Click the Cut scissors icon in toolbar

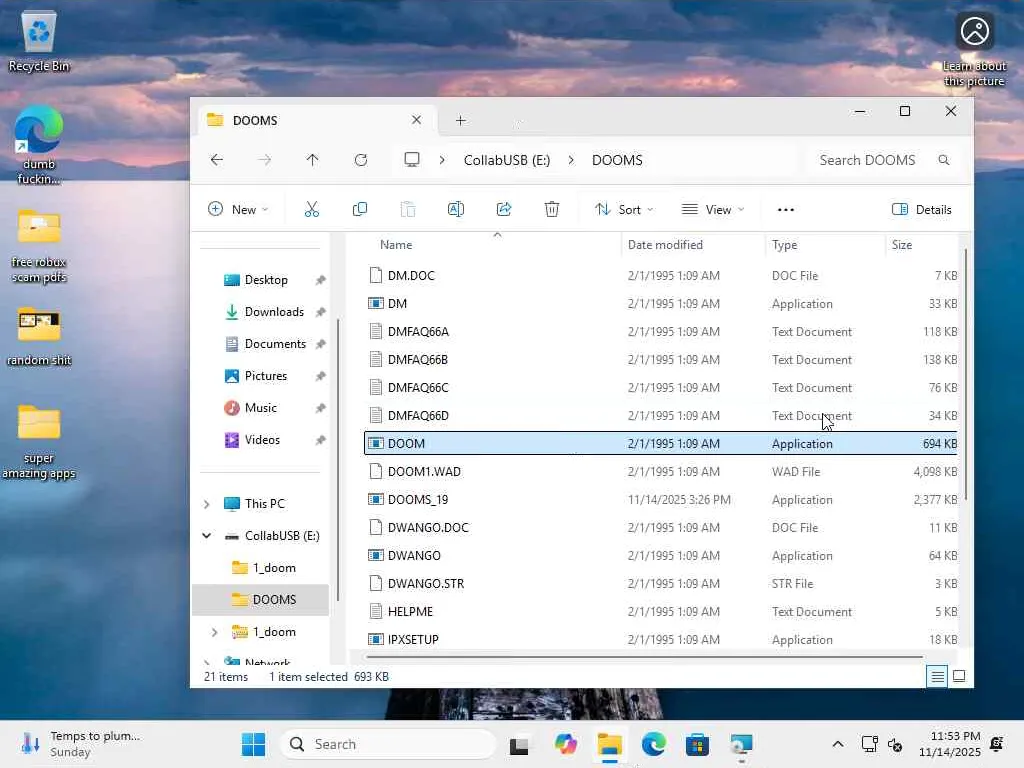pyautogui.click(x=312, y=210)
